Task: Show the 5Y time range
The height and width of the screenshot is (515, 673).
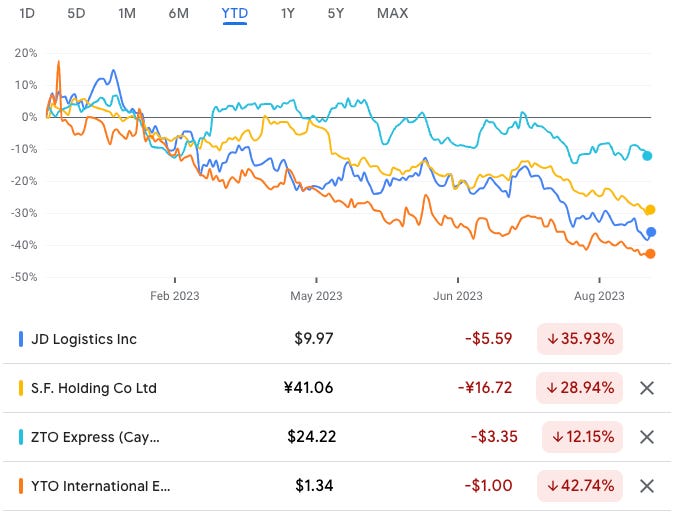Action: pos(336,13)
